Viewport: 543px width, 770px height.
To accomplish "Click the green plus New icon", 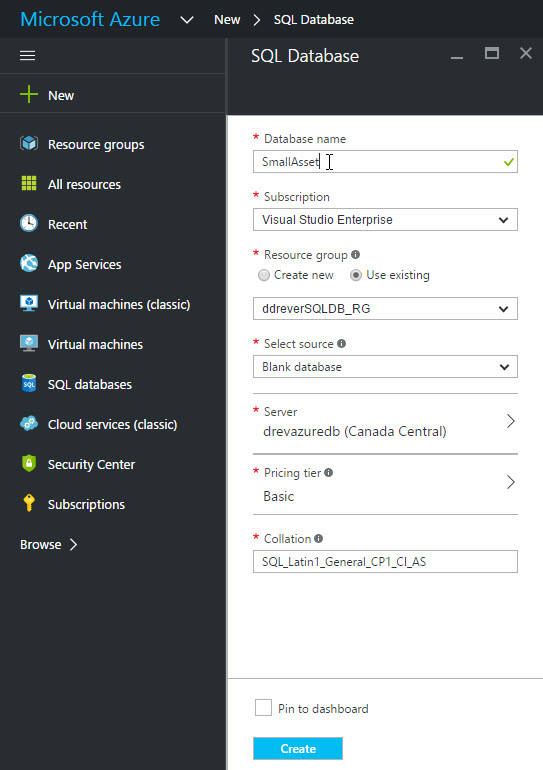I will pos(29,94).
